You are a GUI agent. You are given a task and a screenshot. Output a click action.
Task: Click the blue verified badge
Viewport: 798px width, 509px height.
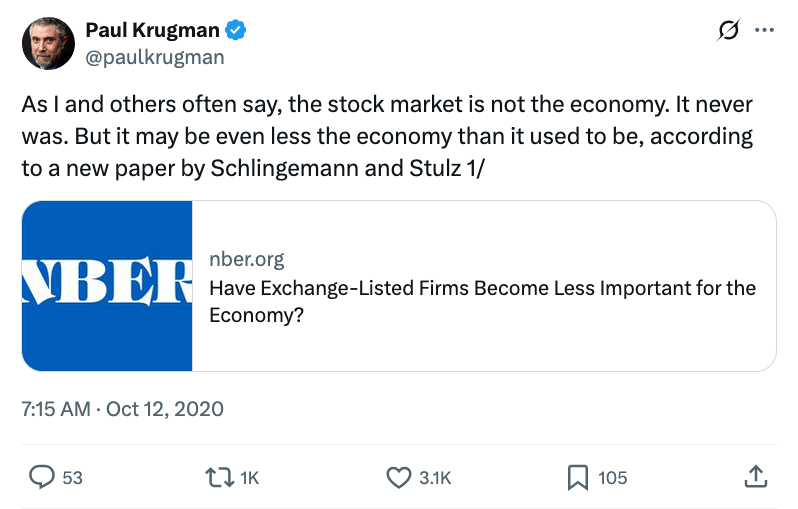pyautogui.click(x=236, y=31)
